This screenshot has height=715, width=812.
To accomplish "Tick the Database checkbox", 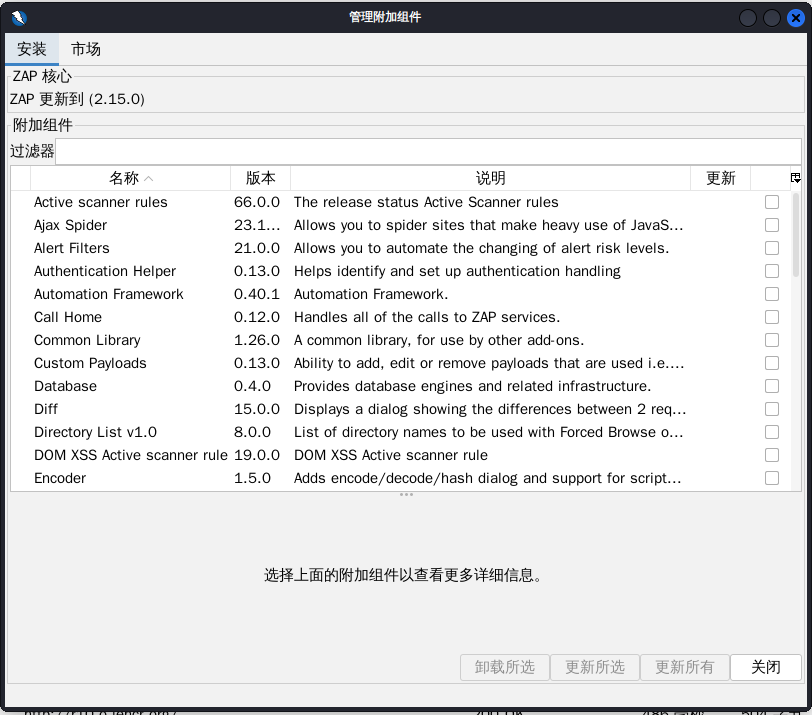I will [772, 386].
